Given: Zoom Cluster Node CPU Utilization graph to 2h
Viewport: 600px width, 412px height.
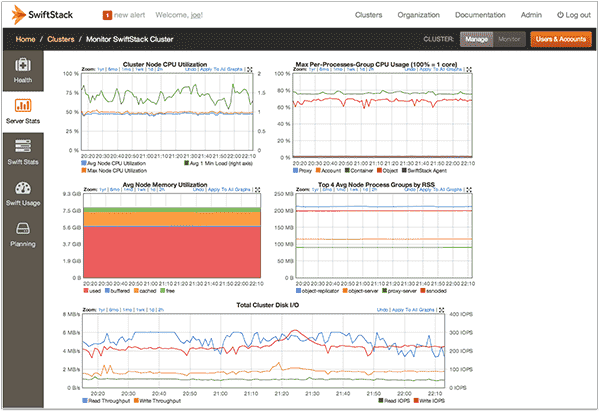Looking at the screenshot, I should coord(160,69).
